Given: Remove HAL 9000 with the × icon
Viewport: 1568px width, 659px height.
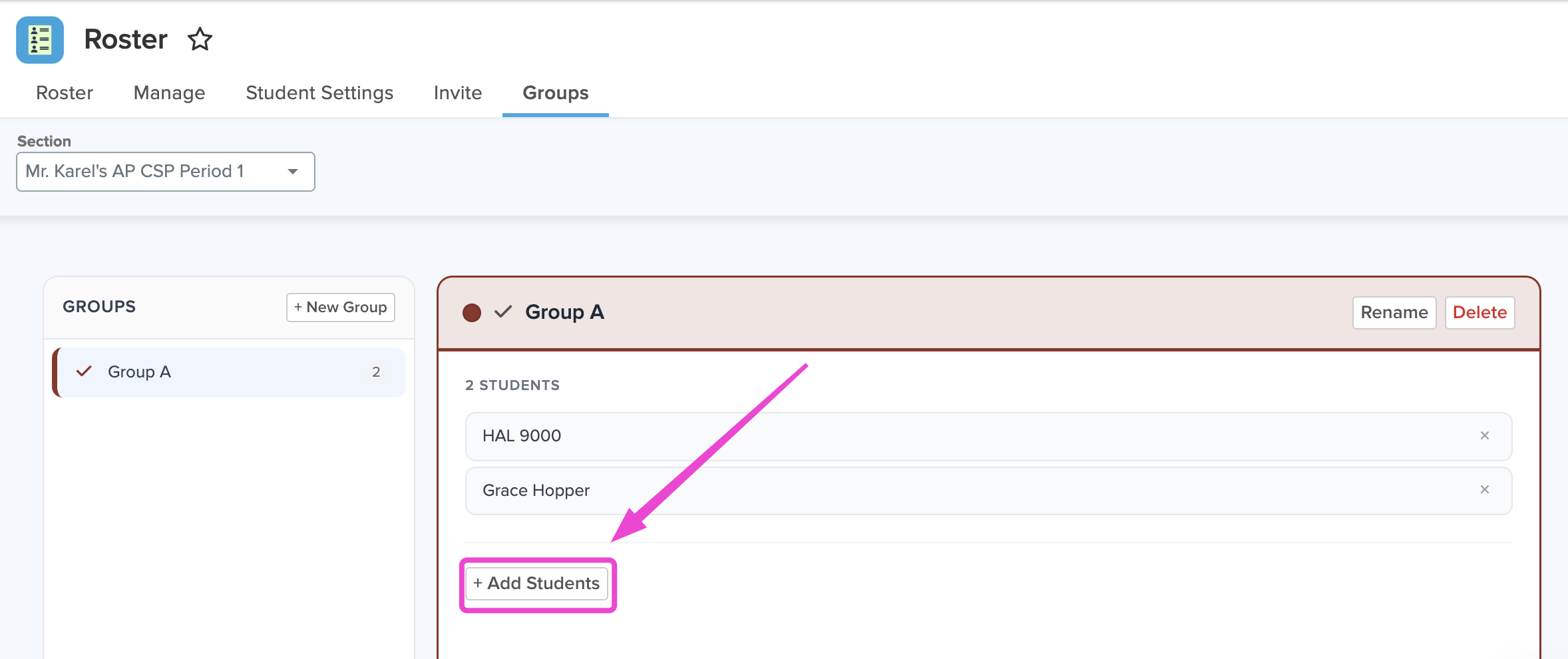Looking at the screenshot, I should click(1484, 435).
